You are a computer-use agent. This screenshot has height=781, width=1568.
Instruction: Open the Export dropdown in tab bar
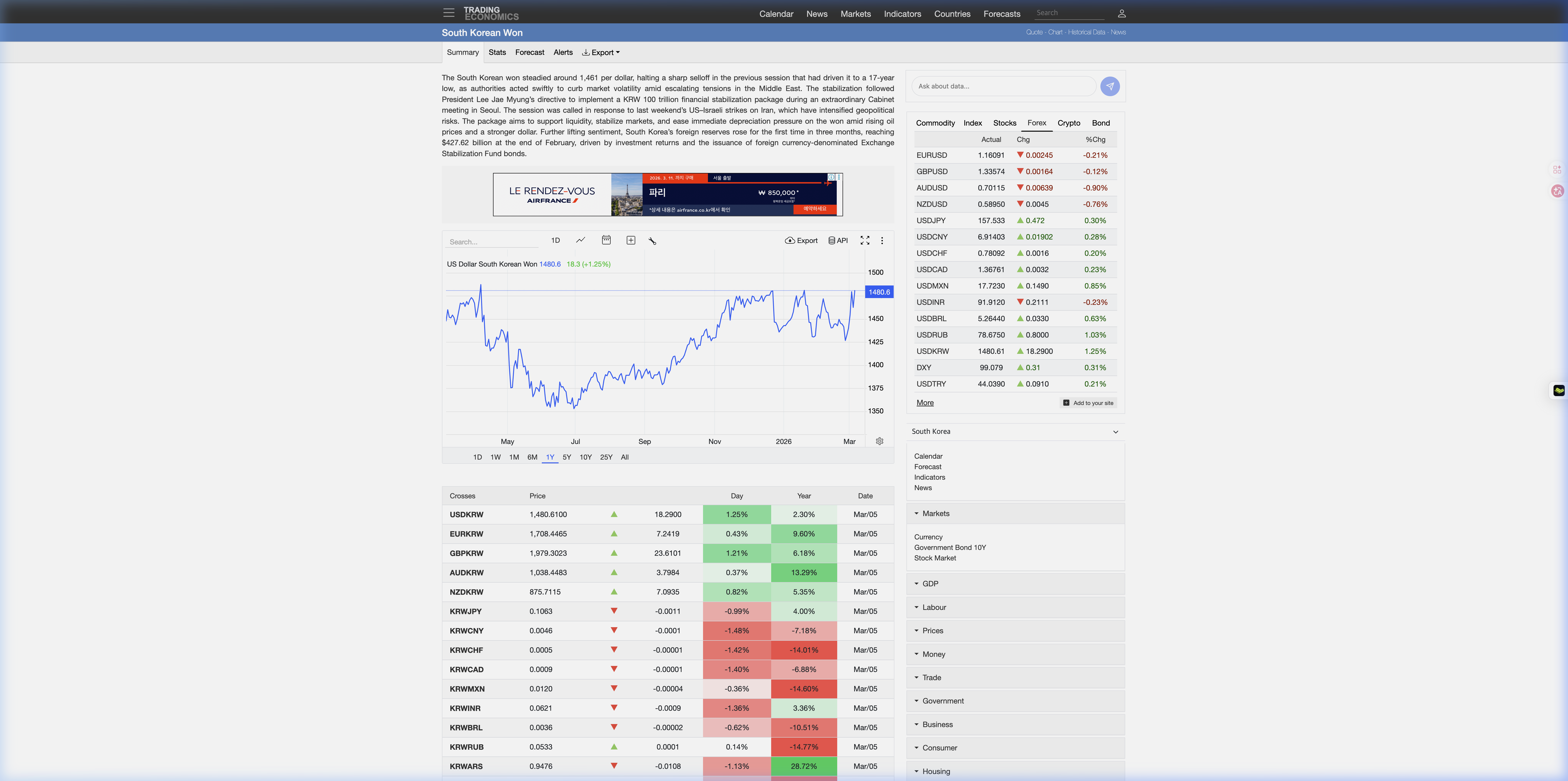(x=601, y=52)
